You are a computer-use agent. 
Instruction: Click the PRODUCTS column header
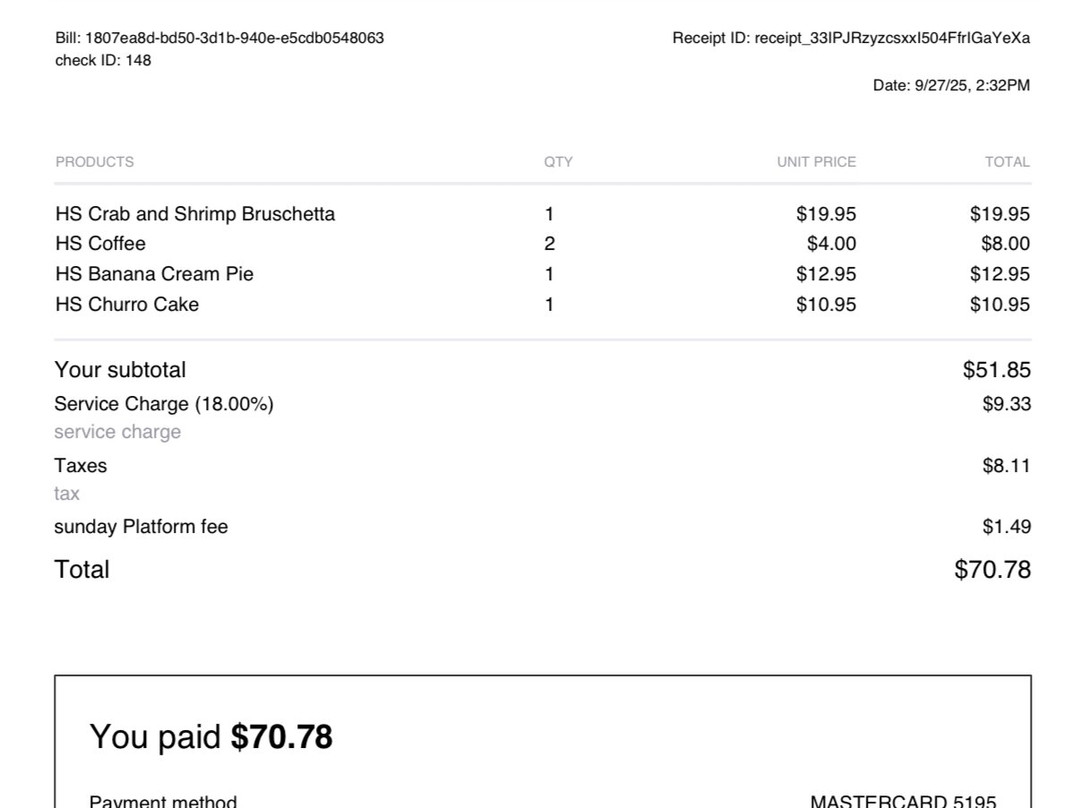click(x=94, y=162)
